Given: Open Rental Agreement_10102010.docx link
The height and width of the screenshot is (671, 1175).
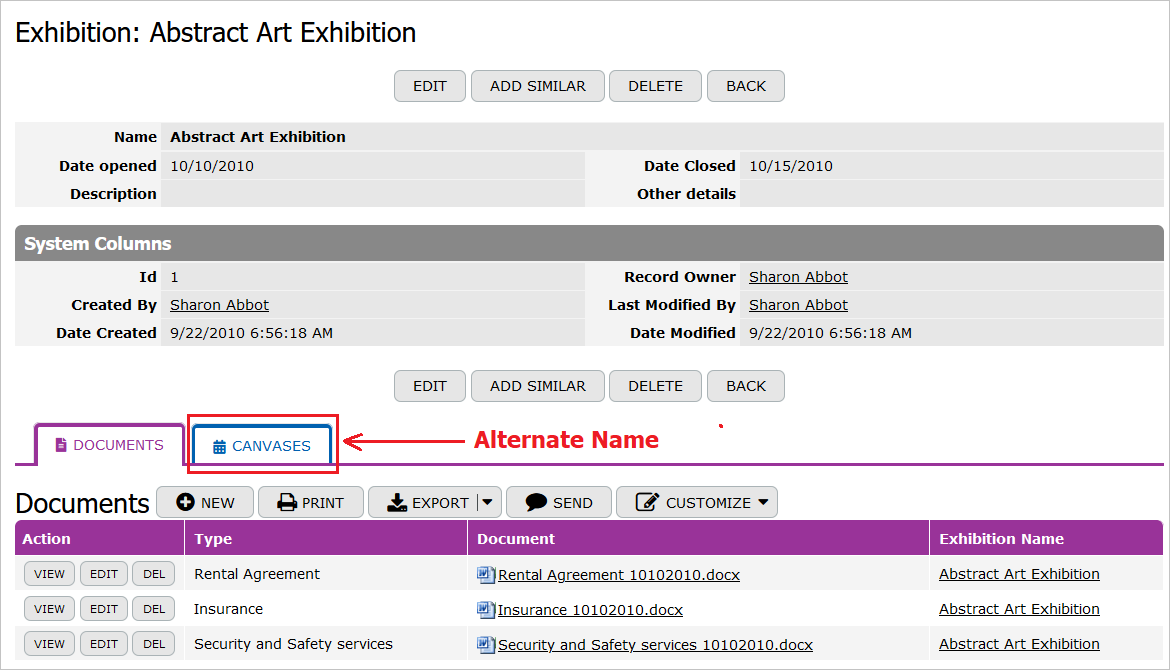Looking at the screenshot, I should point(619,575).
